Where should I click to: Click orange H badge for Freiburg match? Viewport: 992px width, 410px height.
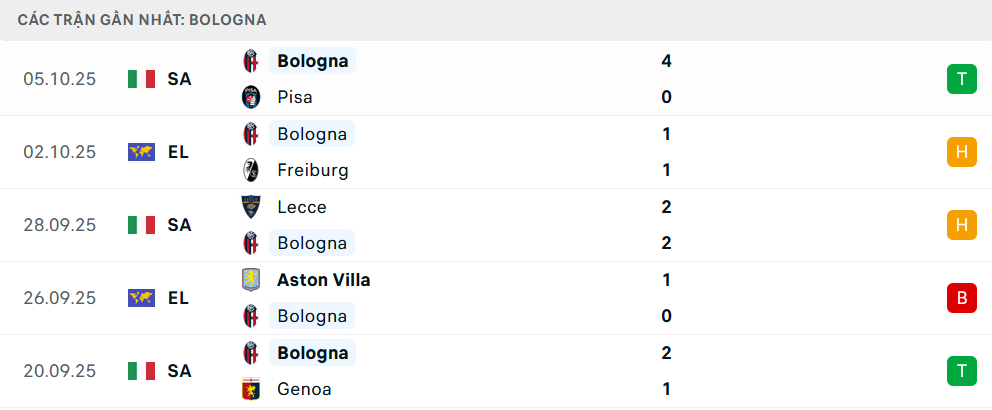[x=961, y=152]
